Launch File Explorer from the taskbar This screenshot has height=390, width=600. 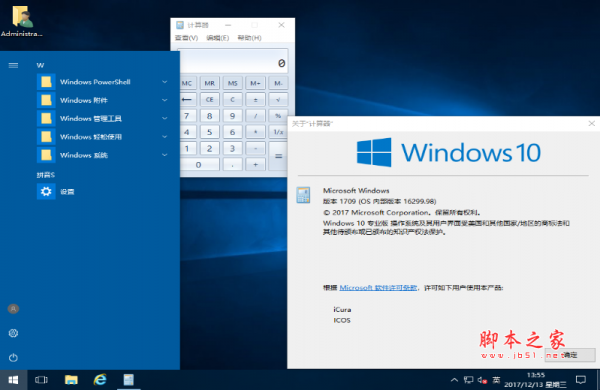(x=71, y=380)
